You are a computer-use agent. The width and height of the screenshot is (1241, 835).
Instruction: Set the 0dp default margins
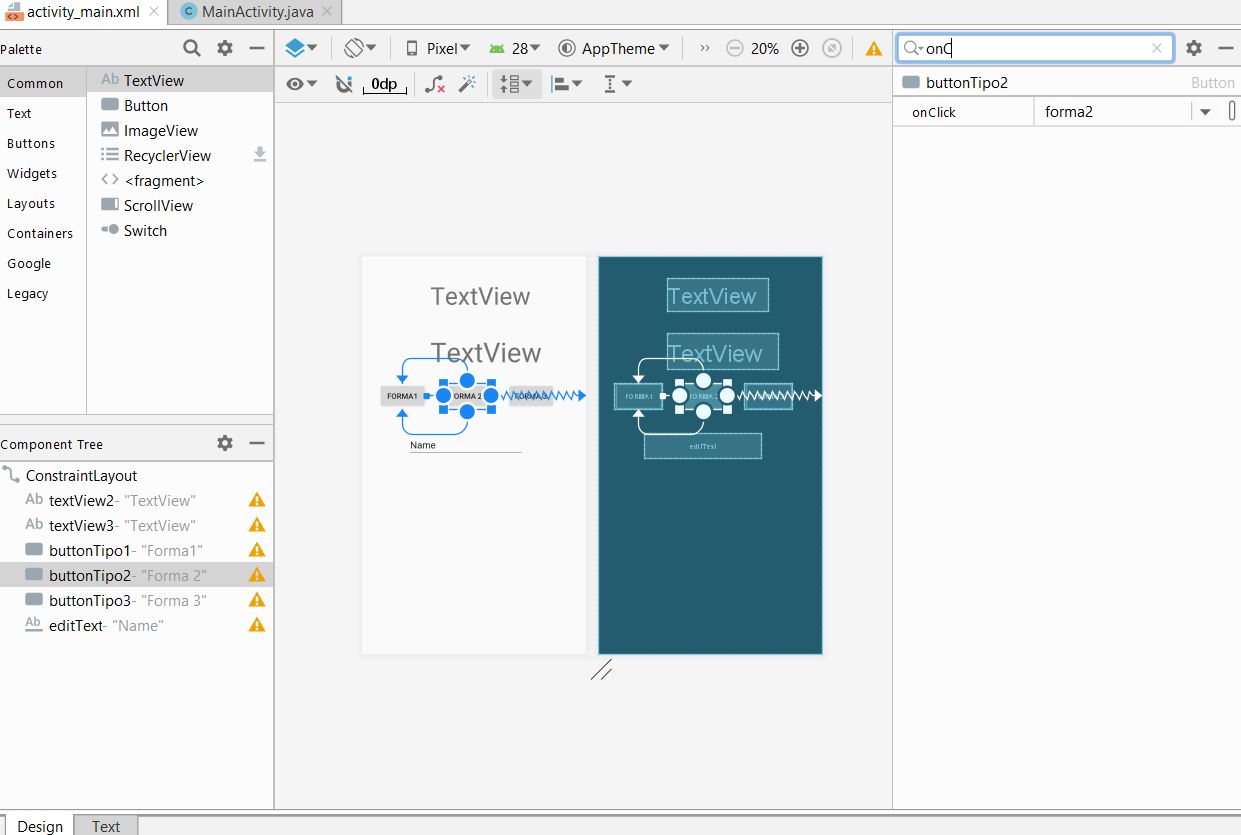(x=384, y=84)
